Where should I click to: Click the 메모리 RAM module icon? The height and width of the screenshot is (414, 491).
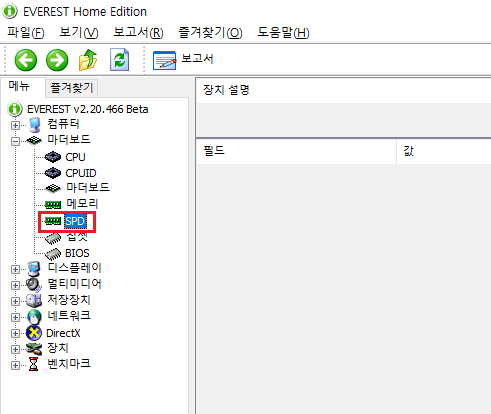click(53, 204)
